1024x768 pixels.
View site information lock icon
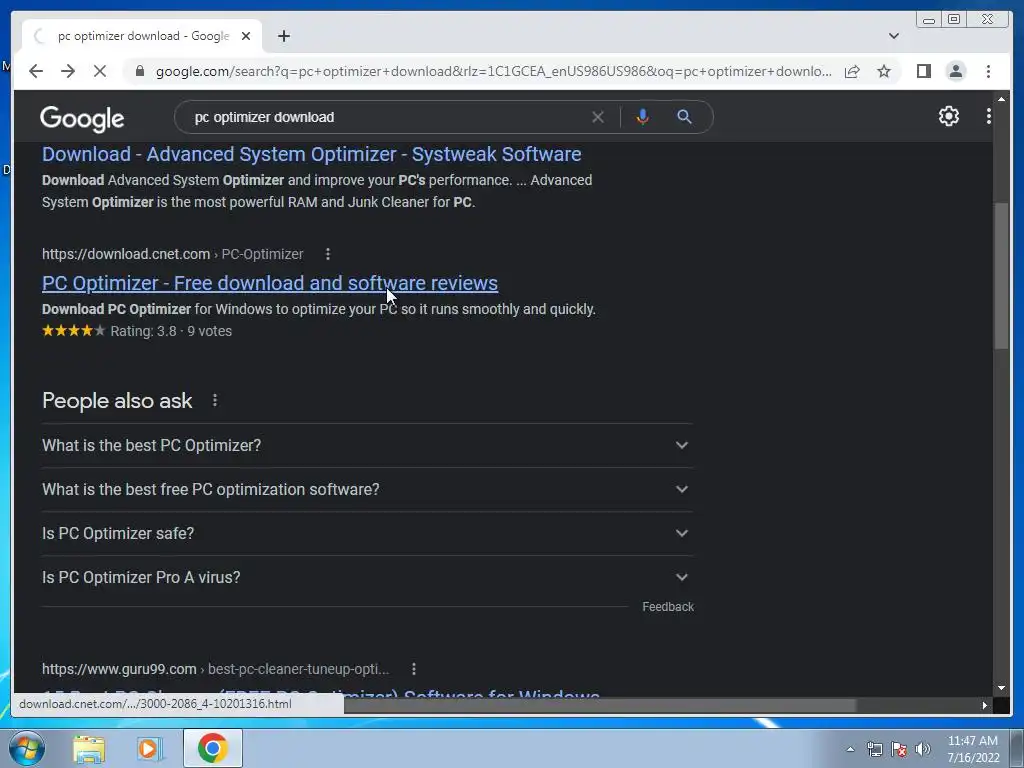(x=140, y=71)
